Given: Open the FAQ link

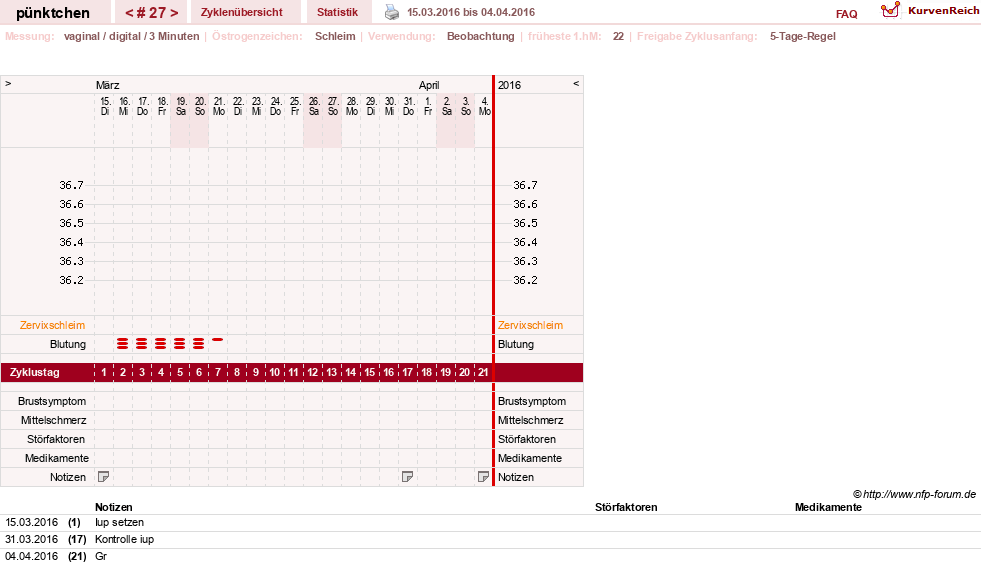Looking at the screenshot, I should (x=846, y=14).
